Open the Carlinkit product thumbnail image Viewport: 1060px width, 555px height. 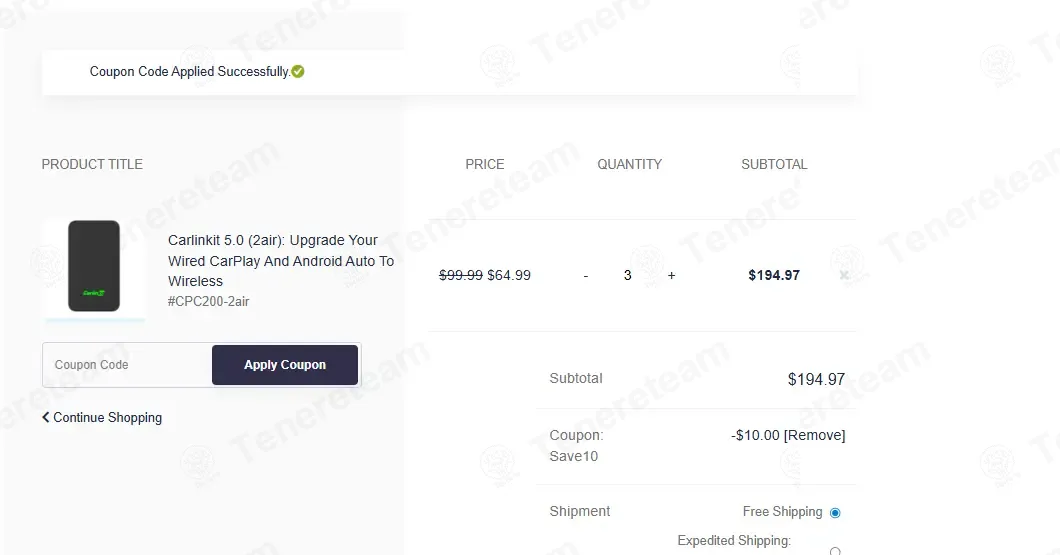point(94,266)
